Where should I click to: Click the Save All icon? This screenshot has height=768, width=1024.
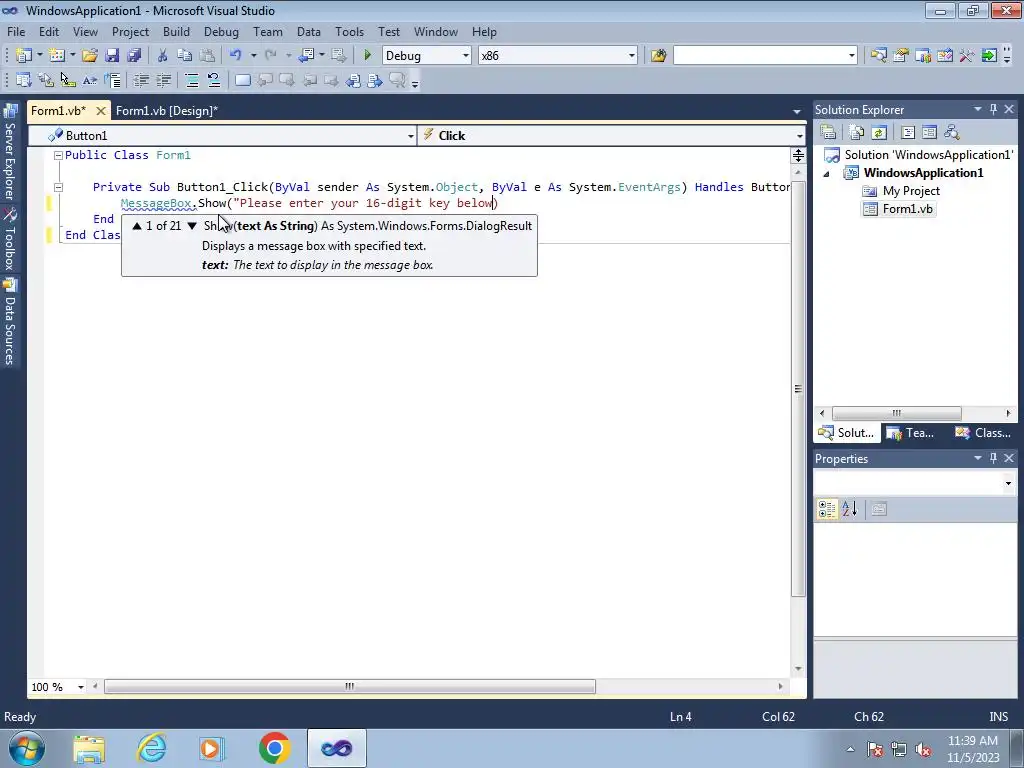pos(135,56)
